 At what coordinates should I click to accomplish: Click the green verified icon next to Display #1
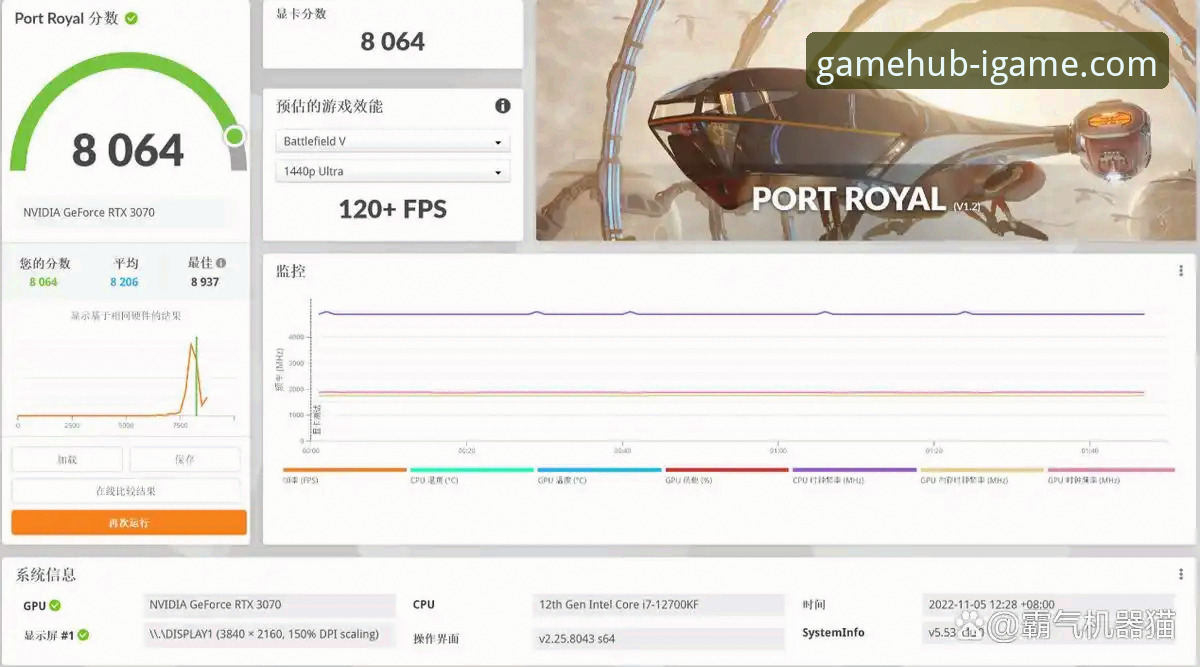[84, 635]
